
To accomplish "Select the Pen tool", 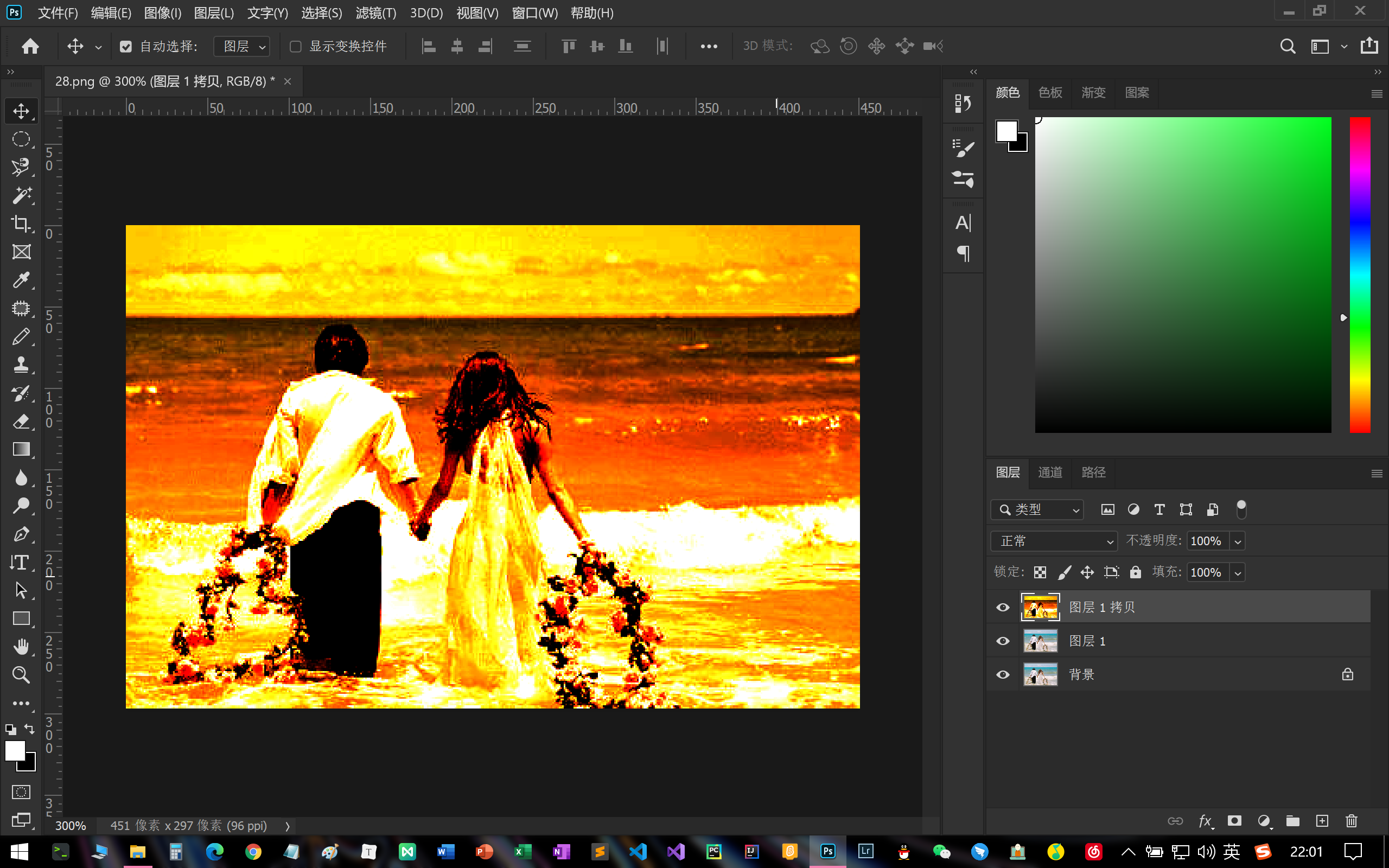I will (x=21, y=534).
